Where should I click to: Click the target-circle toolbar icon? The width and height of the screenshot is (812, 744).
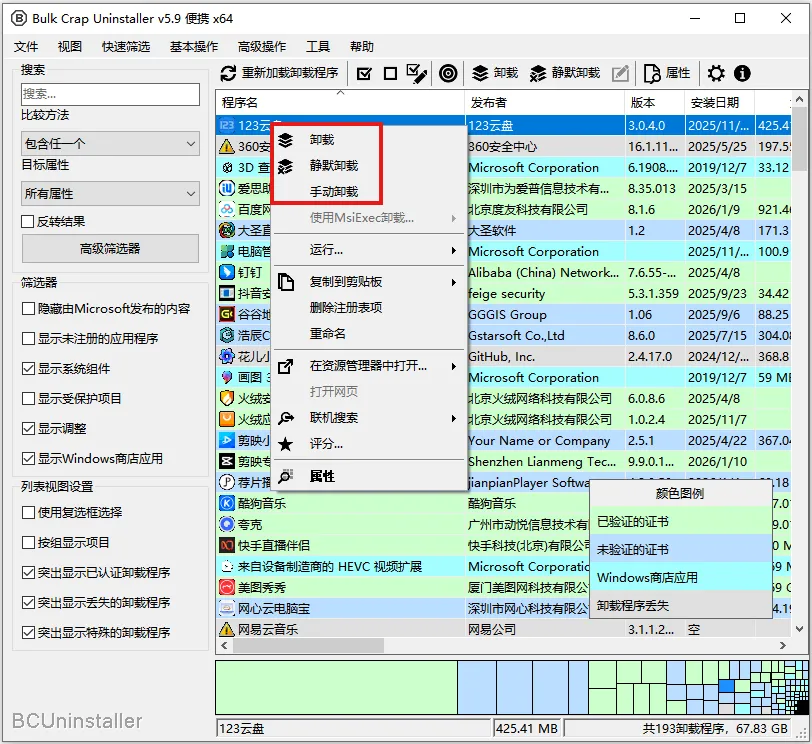click(x=448, y=74)
